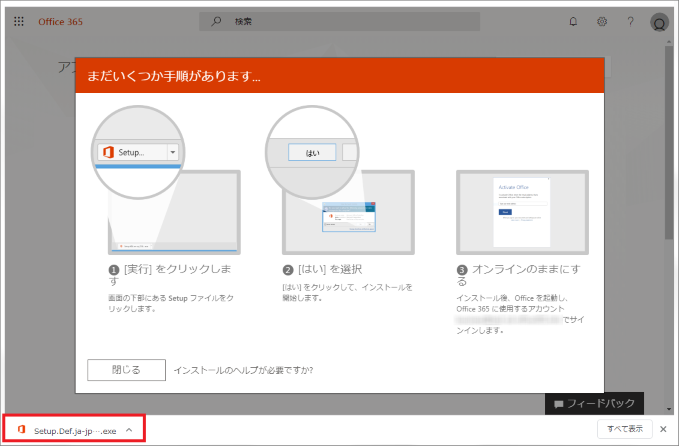Click the downloaded Setup.Def.ja-jp exe file
This screenshot has width=679, height=446.
click(x=74, y=430)
